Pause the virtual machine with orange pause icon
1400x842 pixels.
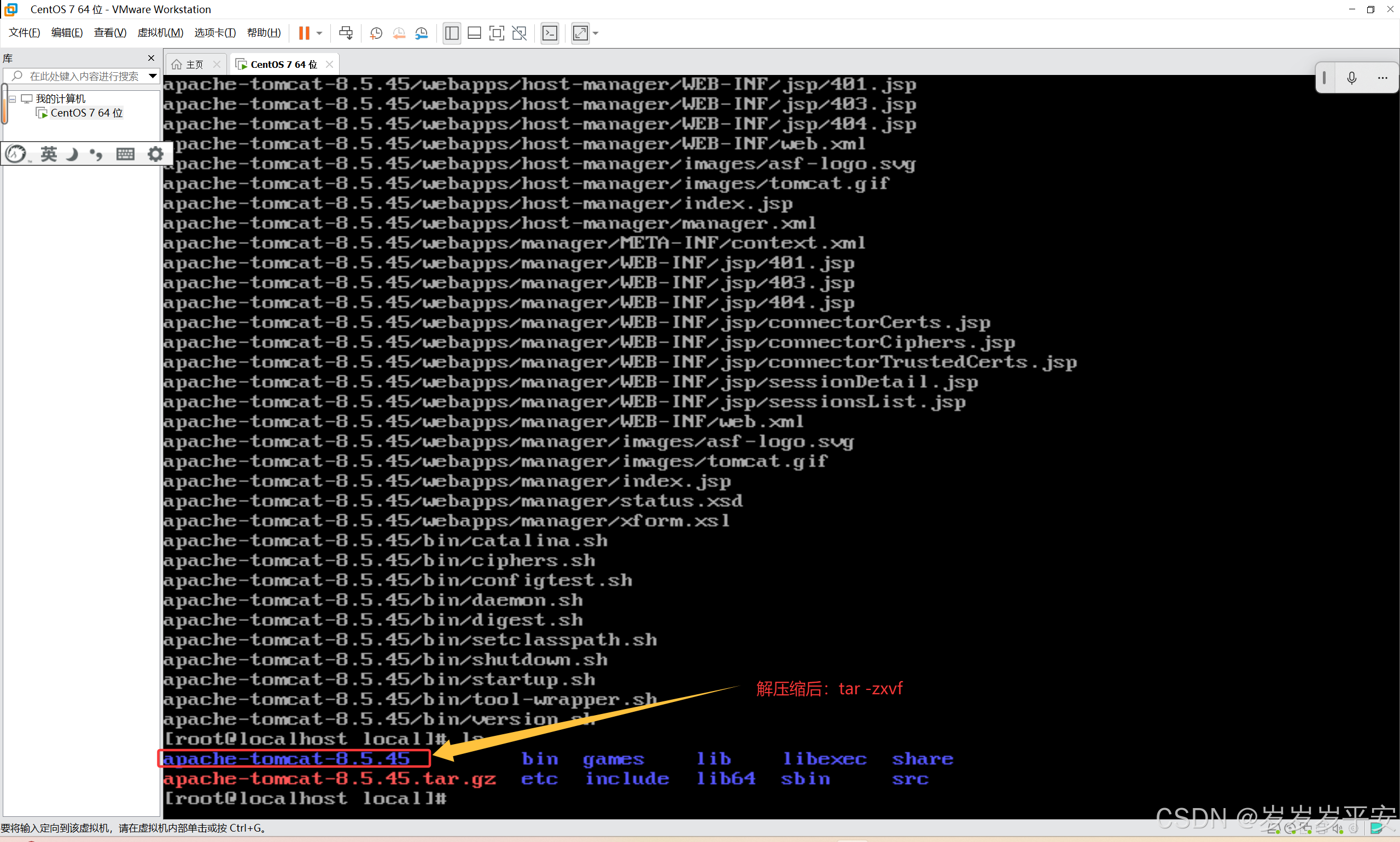(304, 33)
